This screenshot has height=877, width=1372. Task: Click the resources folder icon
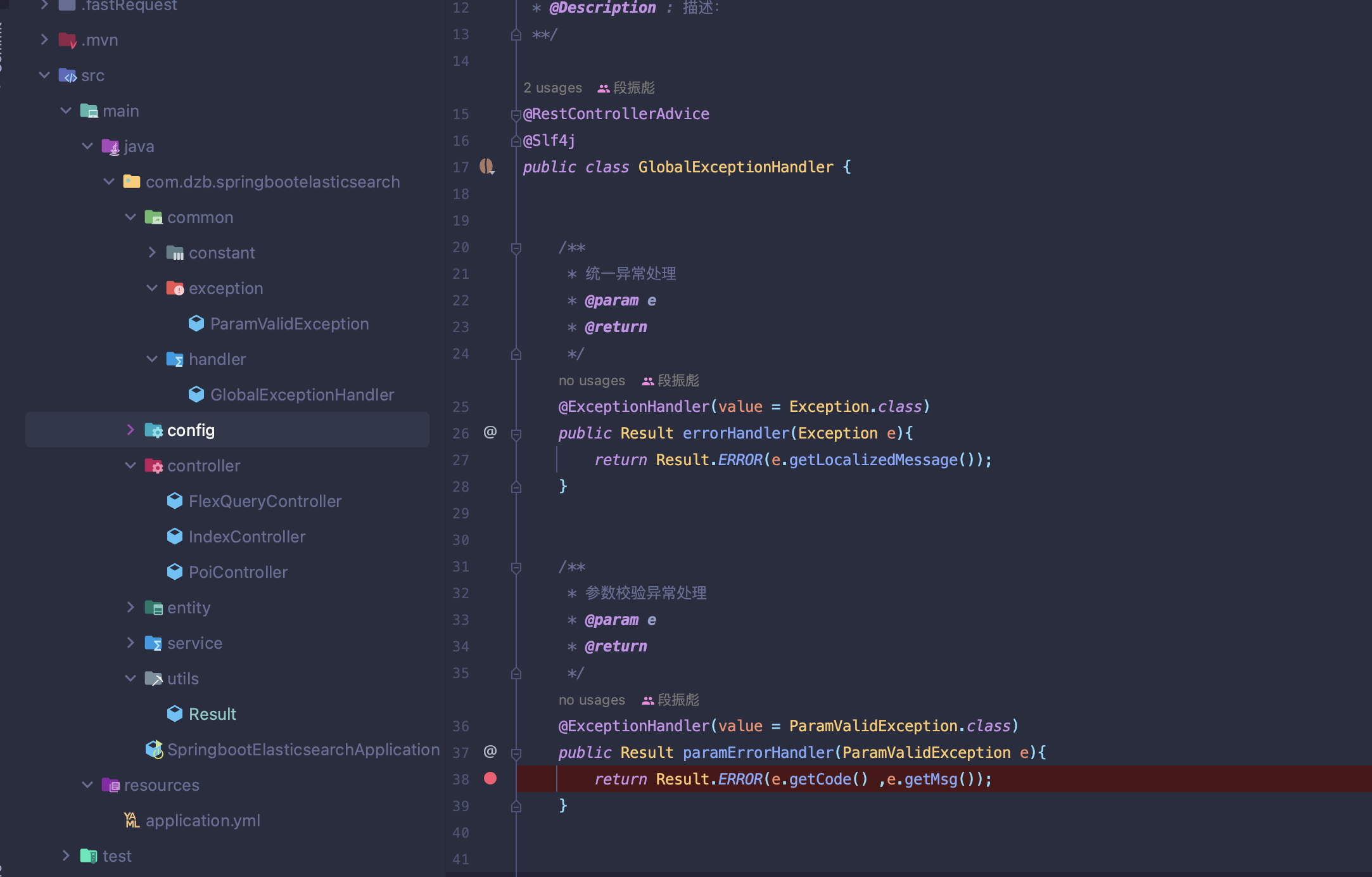[111, 785]
